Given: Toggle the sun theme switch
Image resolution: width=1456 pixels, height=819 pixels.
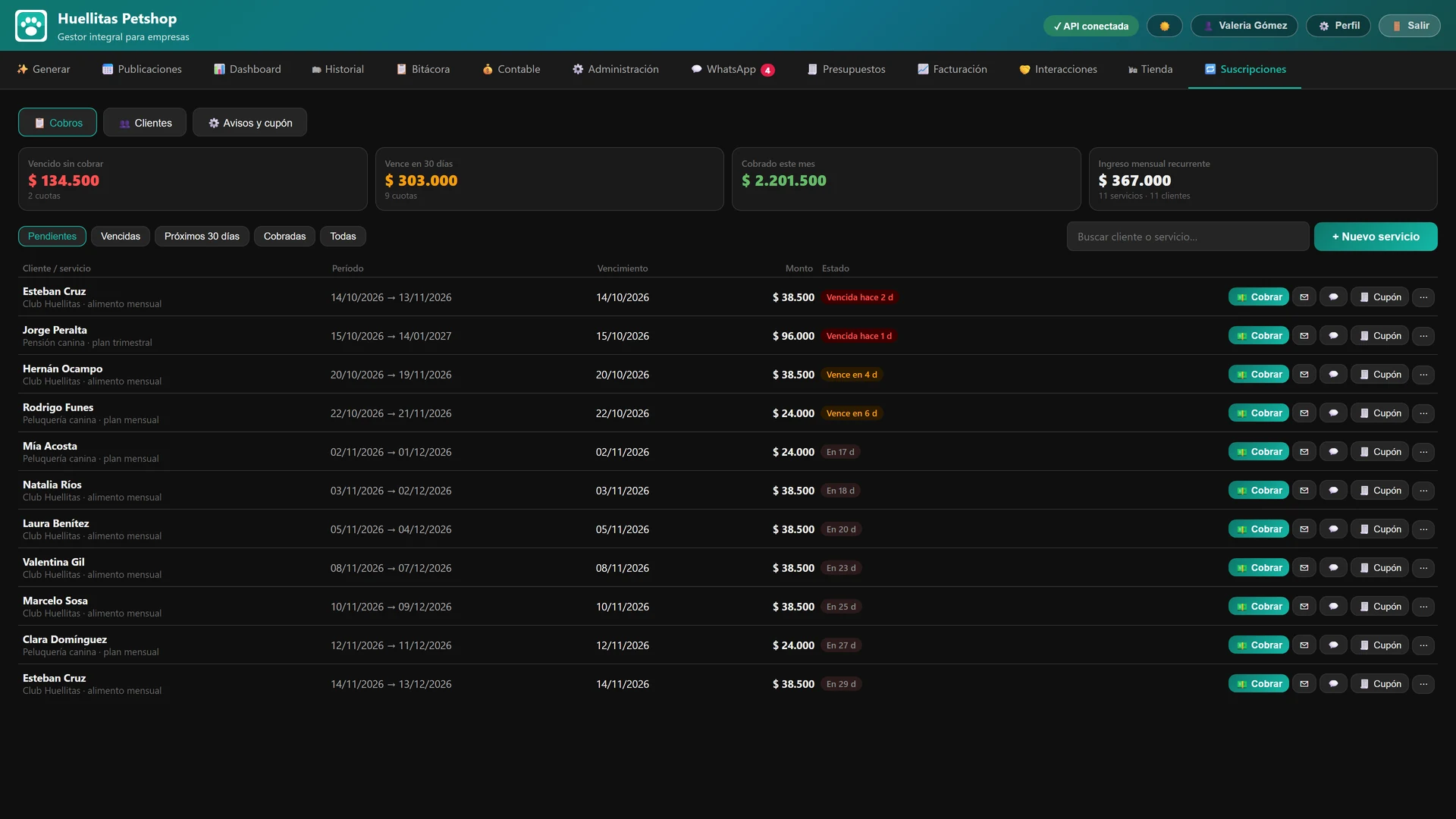Looking at the screenshot, I should tap(1164, 26).
